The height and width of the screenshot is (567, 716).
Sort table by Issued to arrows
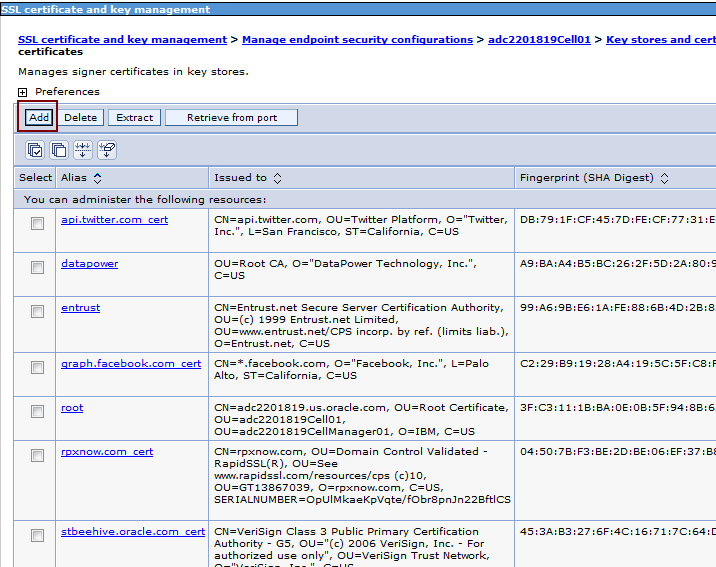pos(277,178)
